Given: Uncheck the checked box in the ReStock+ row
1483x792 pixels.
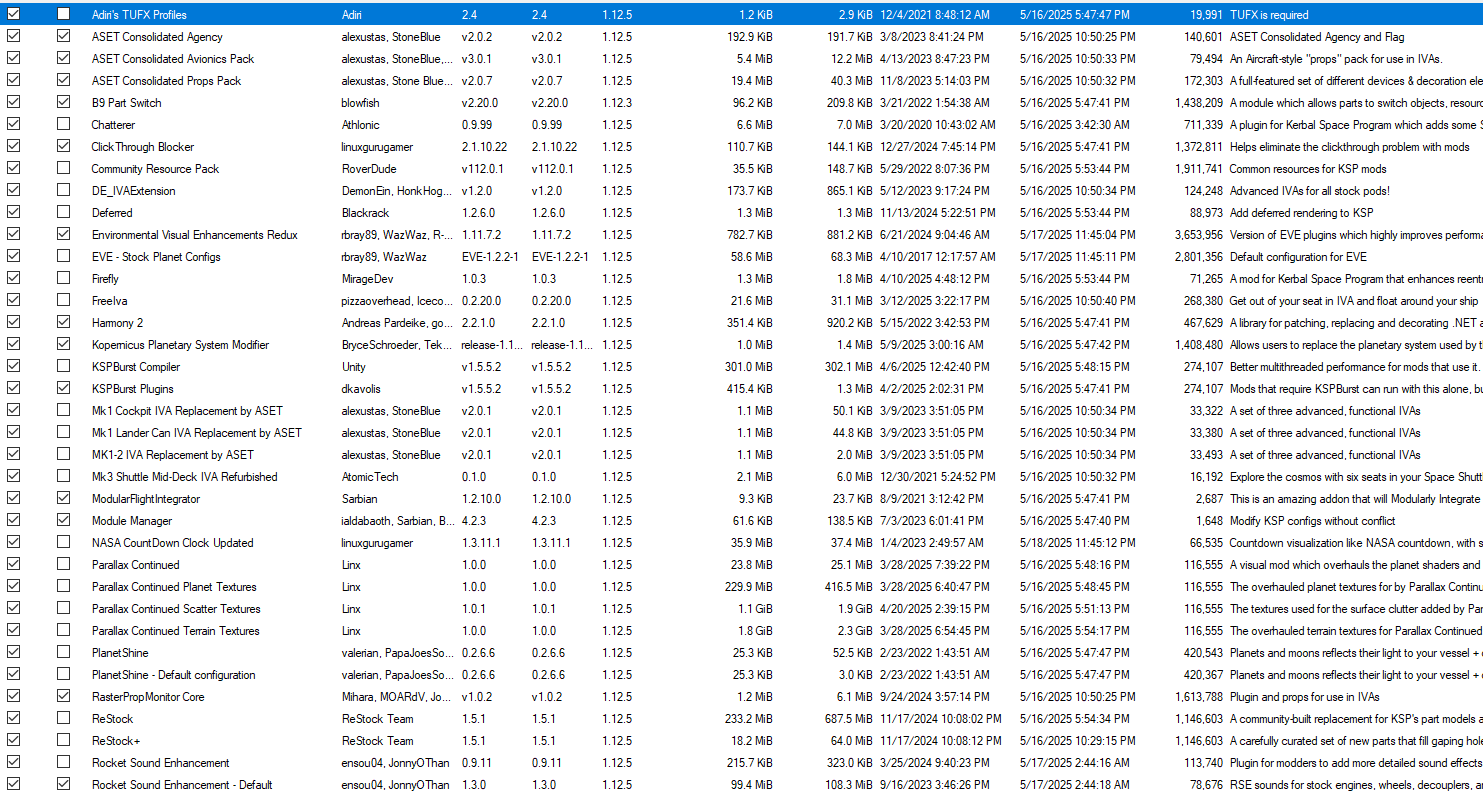Looking at the screenshot, I should tap(13, 741).
